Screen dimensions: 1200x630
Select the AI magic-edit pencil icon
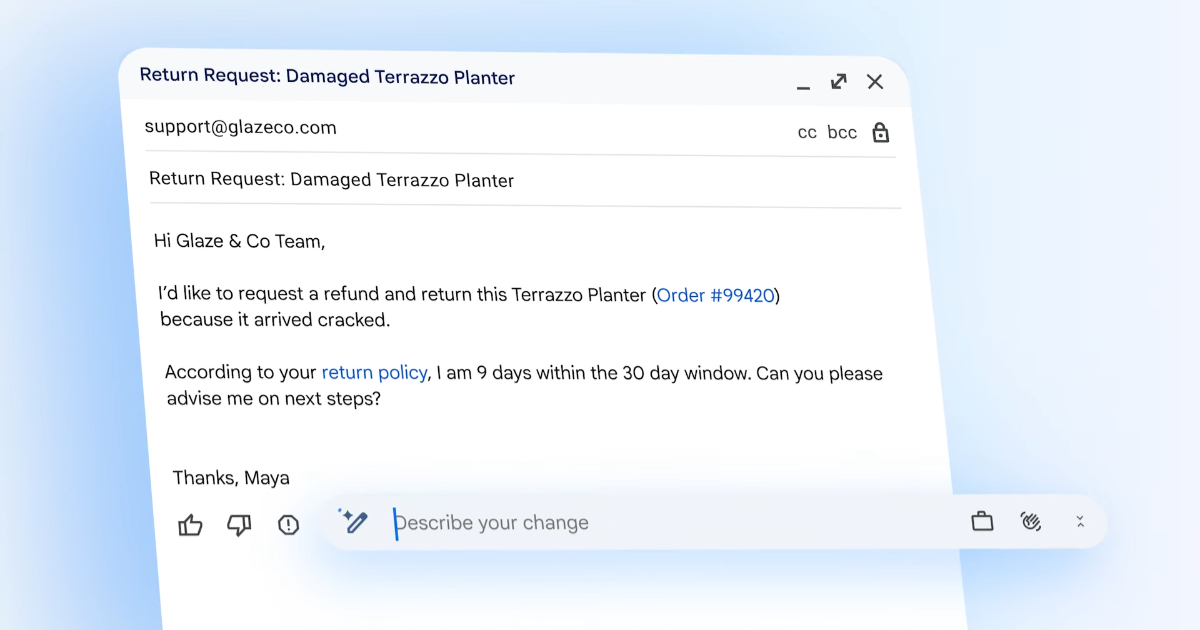point(354,521)
